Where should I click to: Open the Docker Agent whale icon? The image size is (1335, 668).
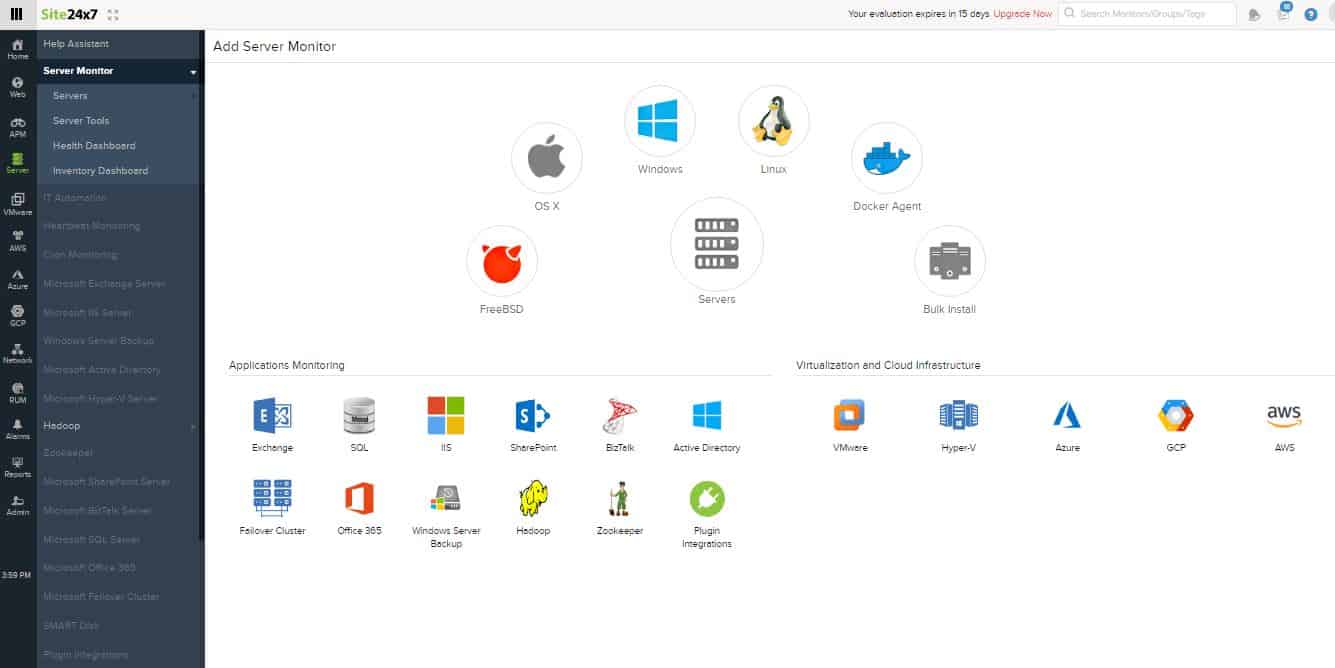[887, 158]
